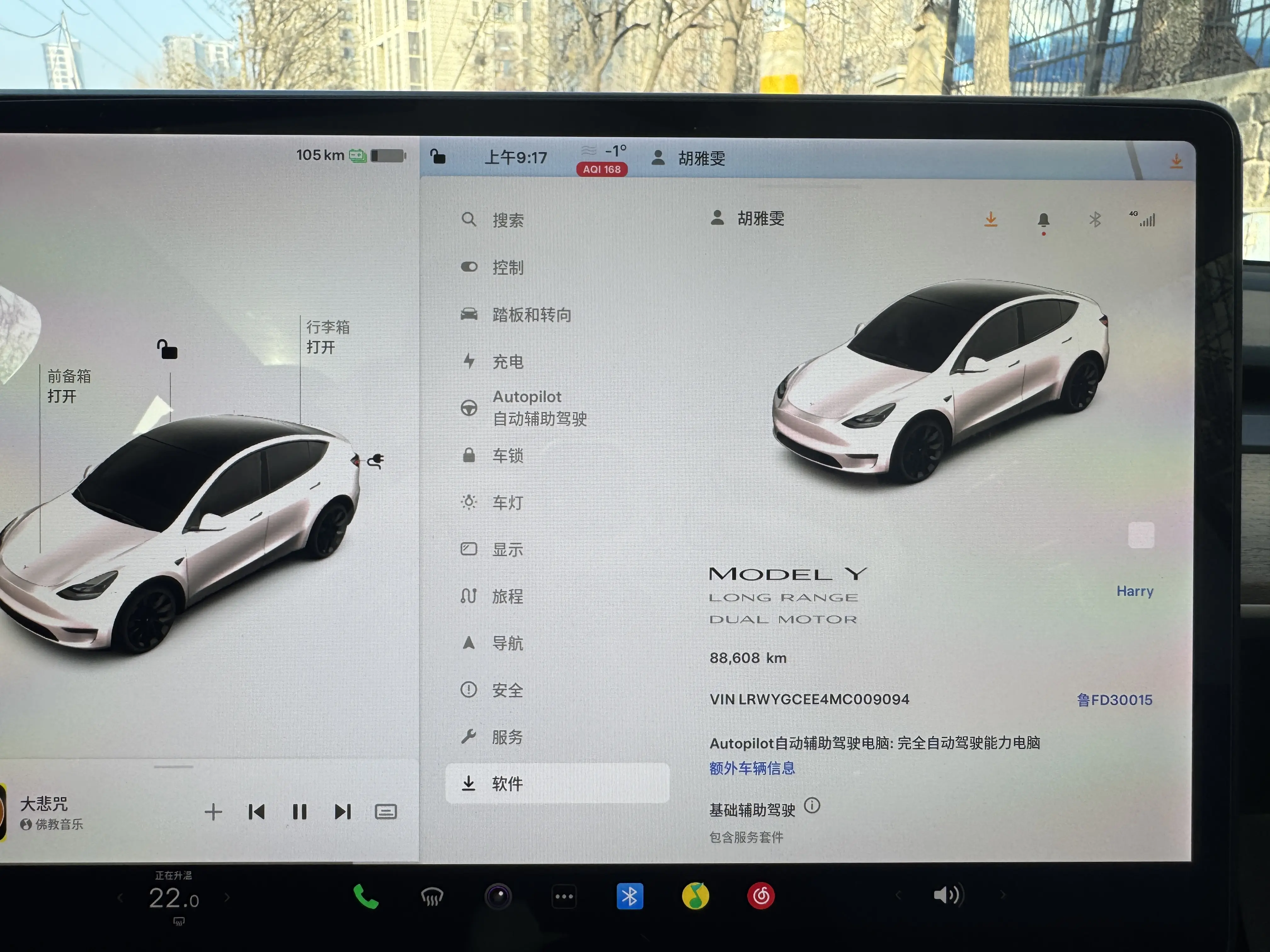Open the front defrost climate icon
The height and width of the screenshot is (952, 1270).
[432, 896]
